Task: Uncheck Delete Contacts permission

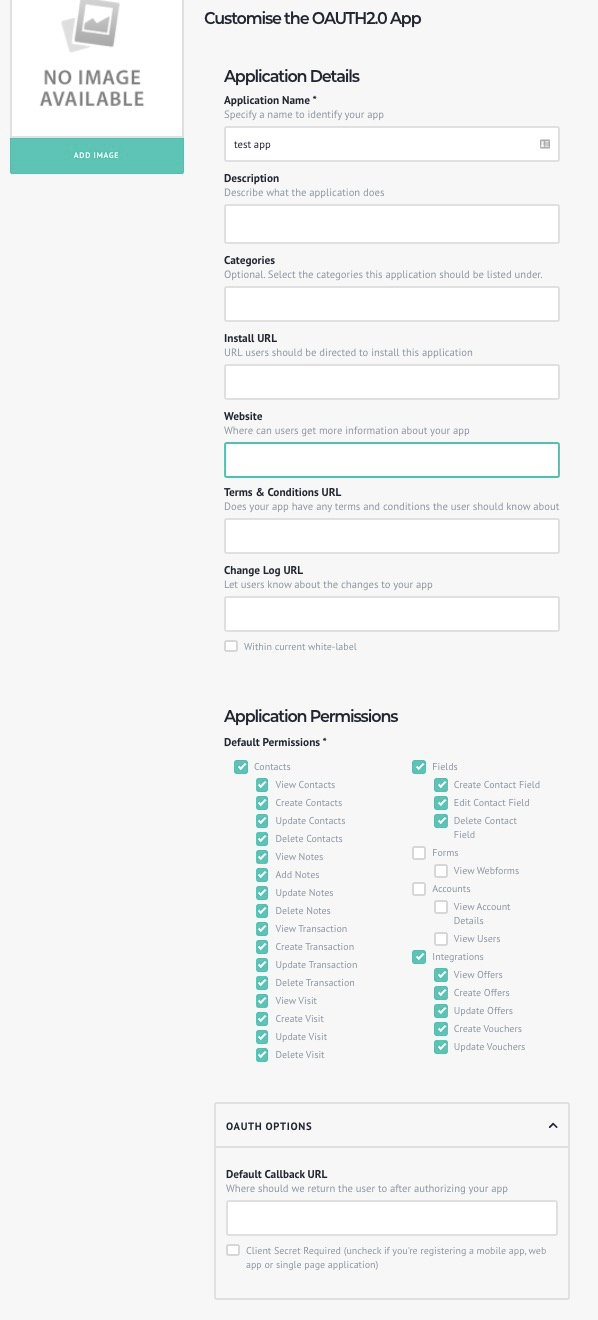Action: [262, 839]
